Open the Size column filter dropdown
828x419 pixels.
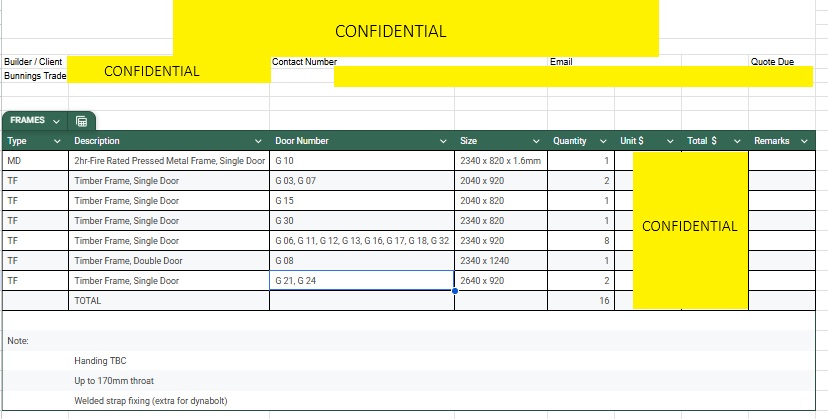(537, 141)
